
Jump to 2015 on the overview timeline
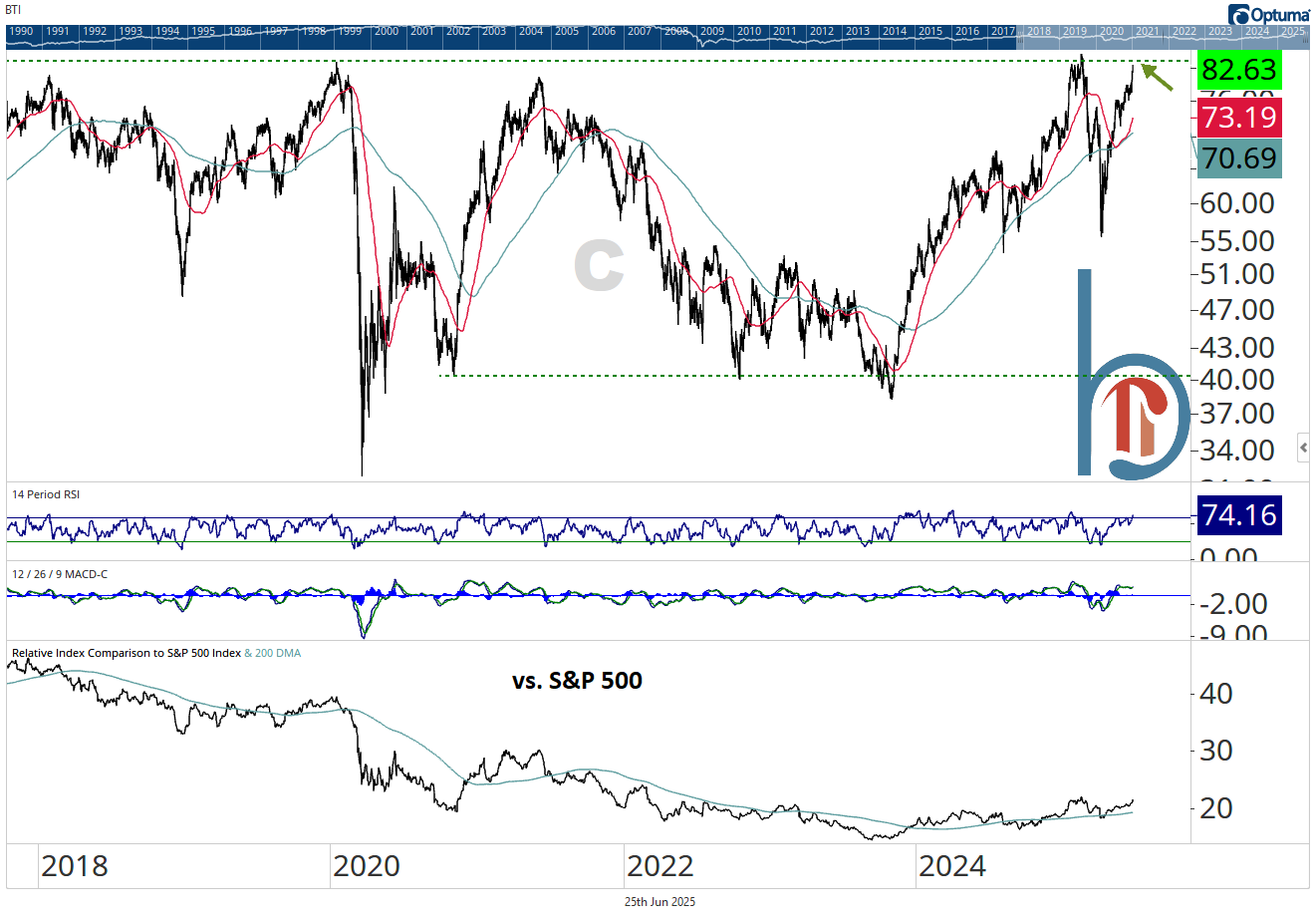(930, 31)
